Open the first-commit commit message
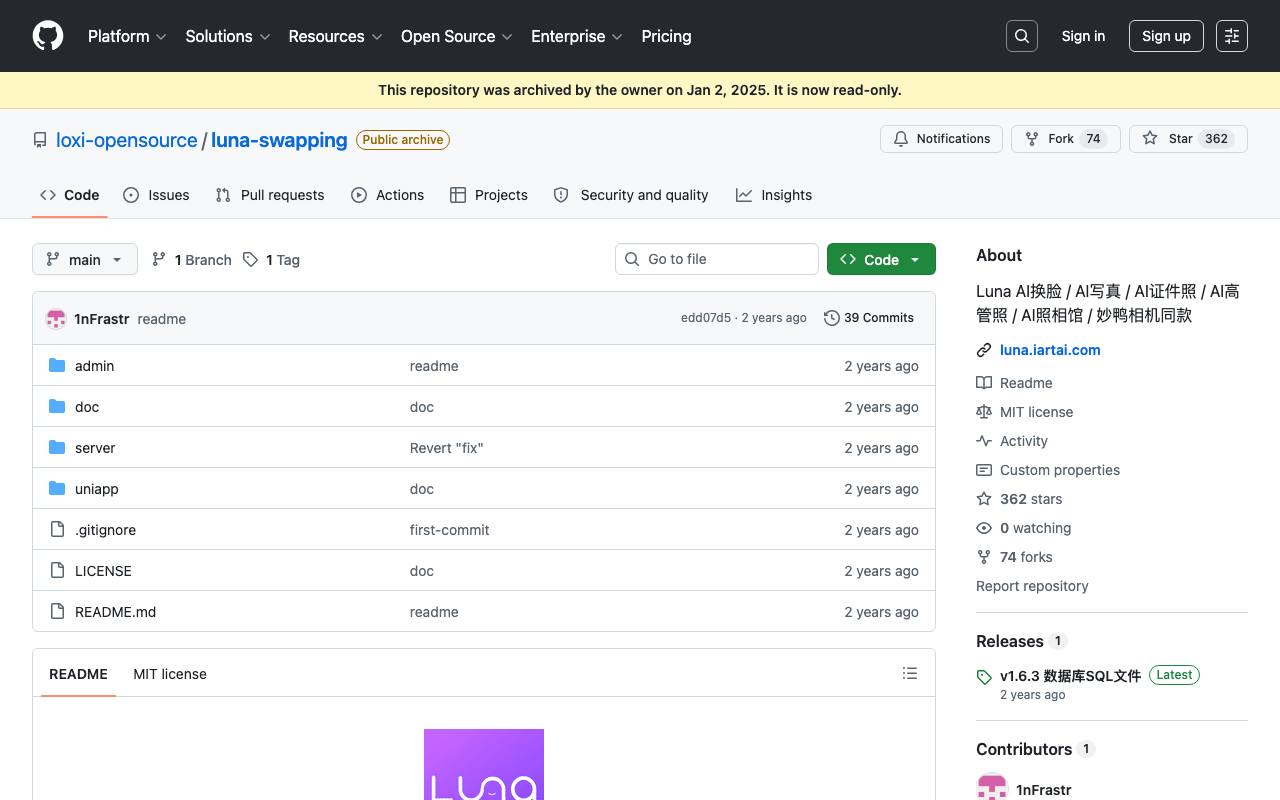1280x800 pixels. 449,530
